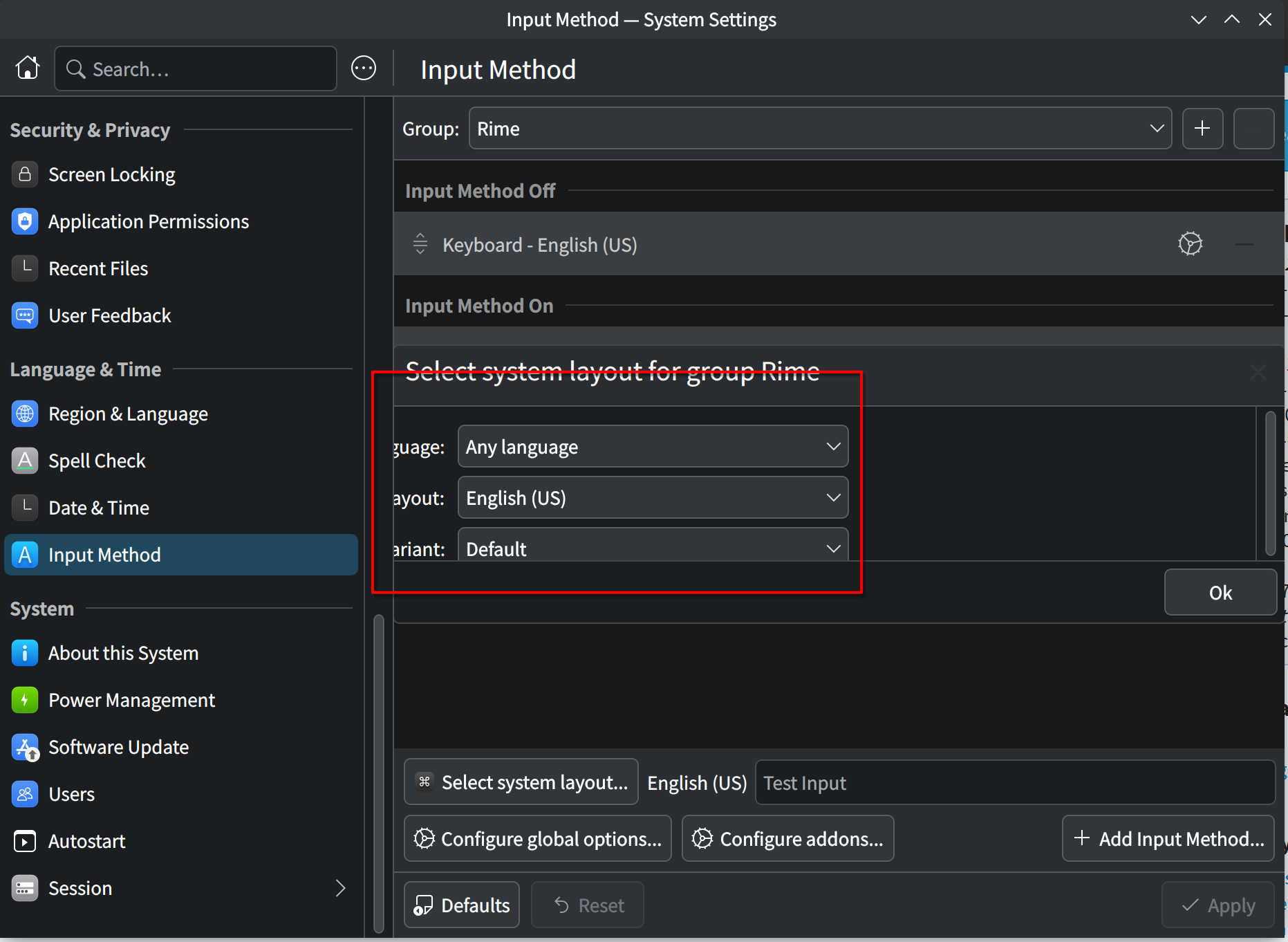Screen dimensions: 1288x942
Task: Open Application Permissions settings
Action: (181, 221)
